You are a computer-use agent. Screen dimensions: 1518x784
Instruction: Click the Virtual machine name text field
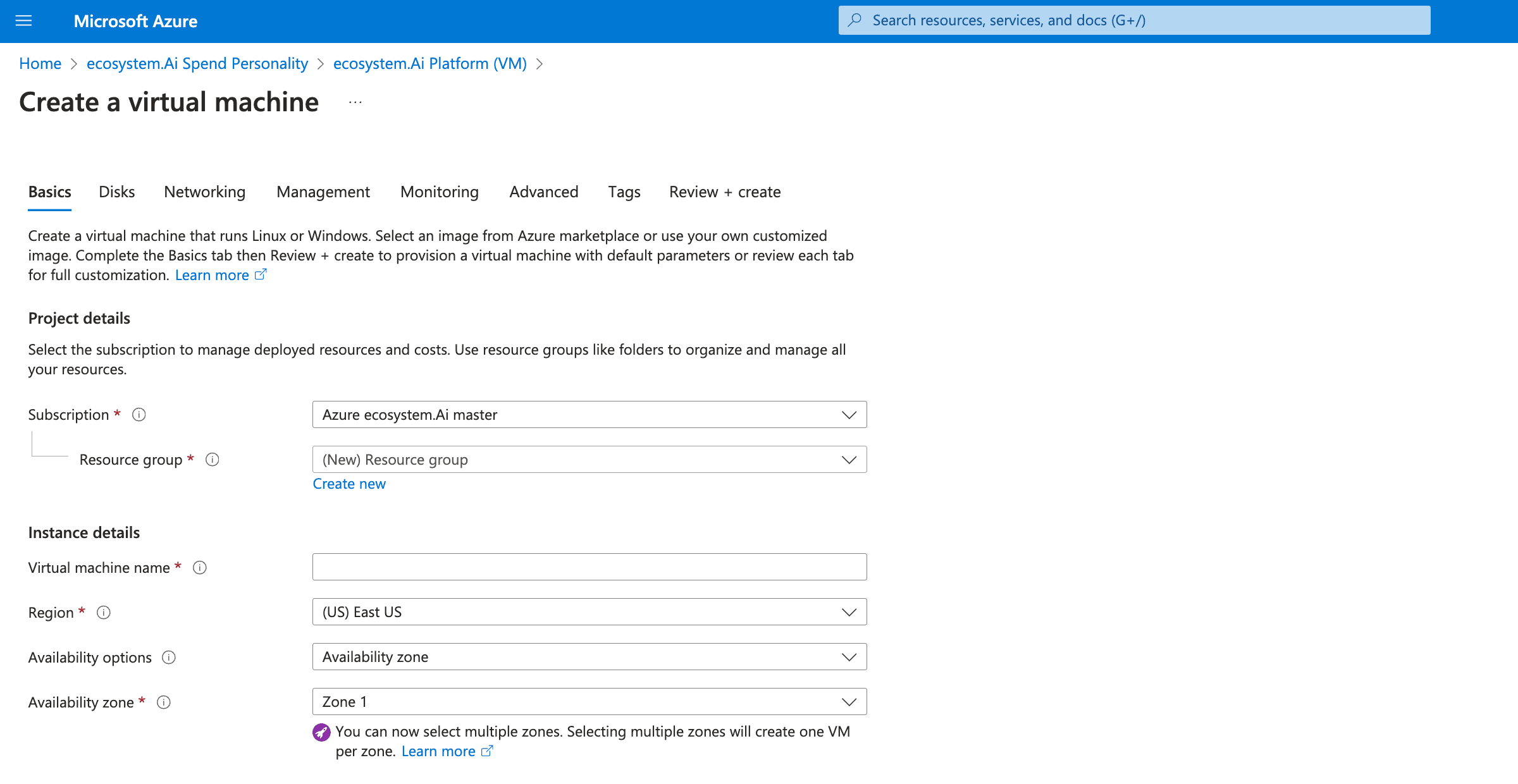(589, 567)
